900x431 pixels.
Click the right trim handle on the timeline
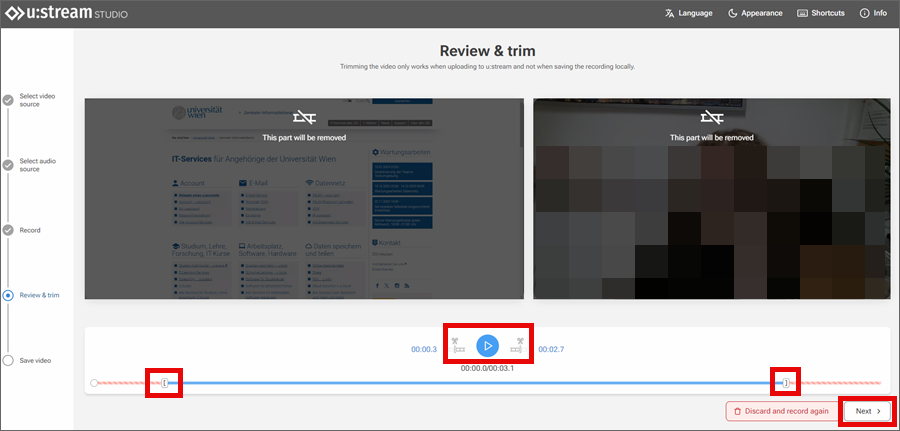787,383
